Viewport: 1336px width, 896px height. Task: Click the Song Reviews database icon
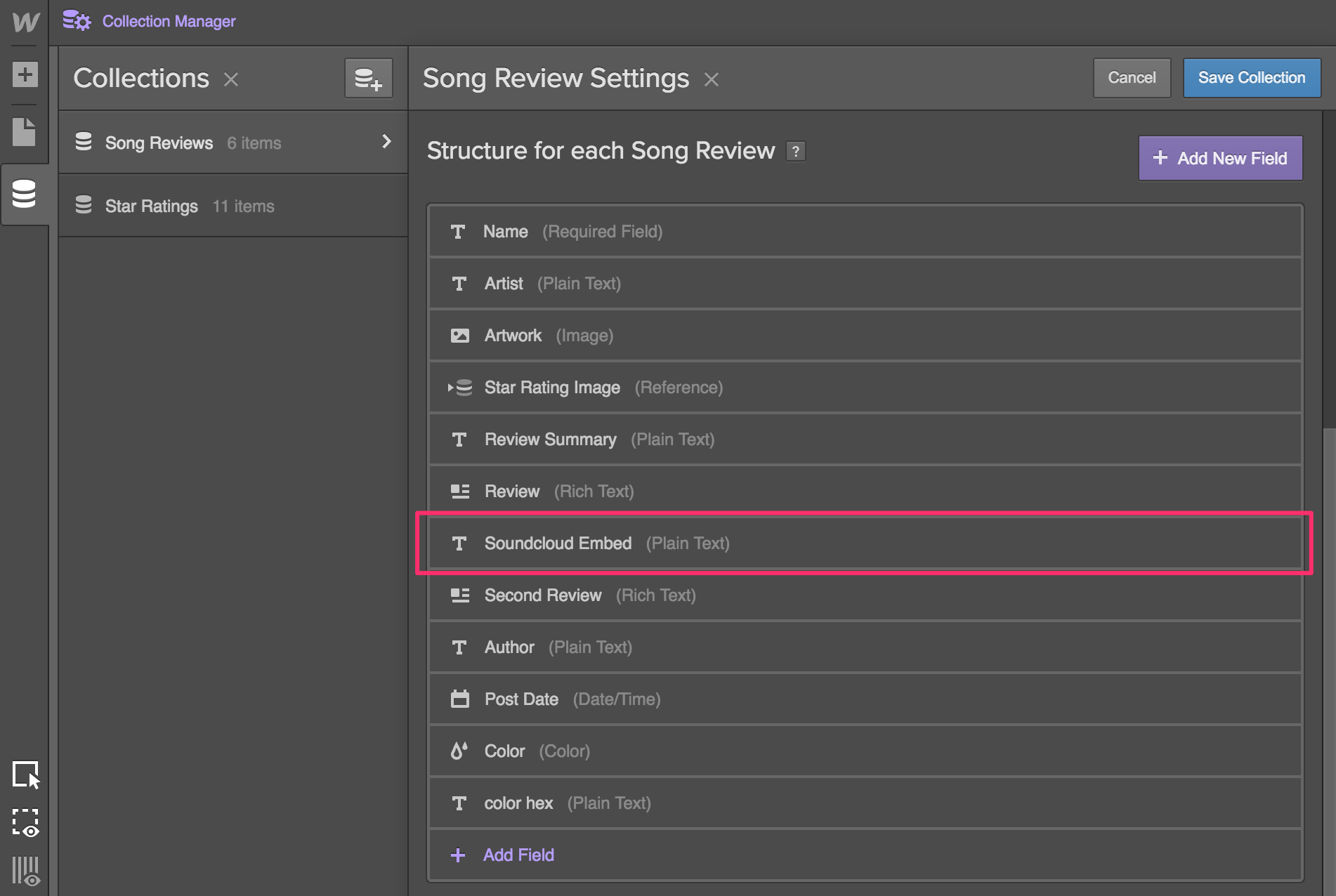(84, 142)
